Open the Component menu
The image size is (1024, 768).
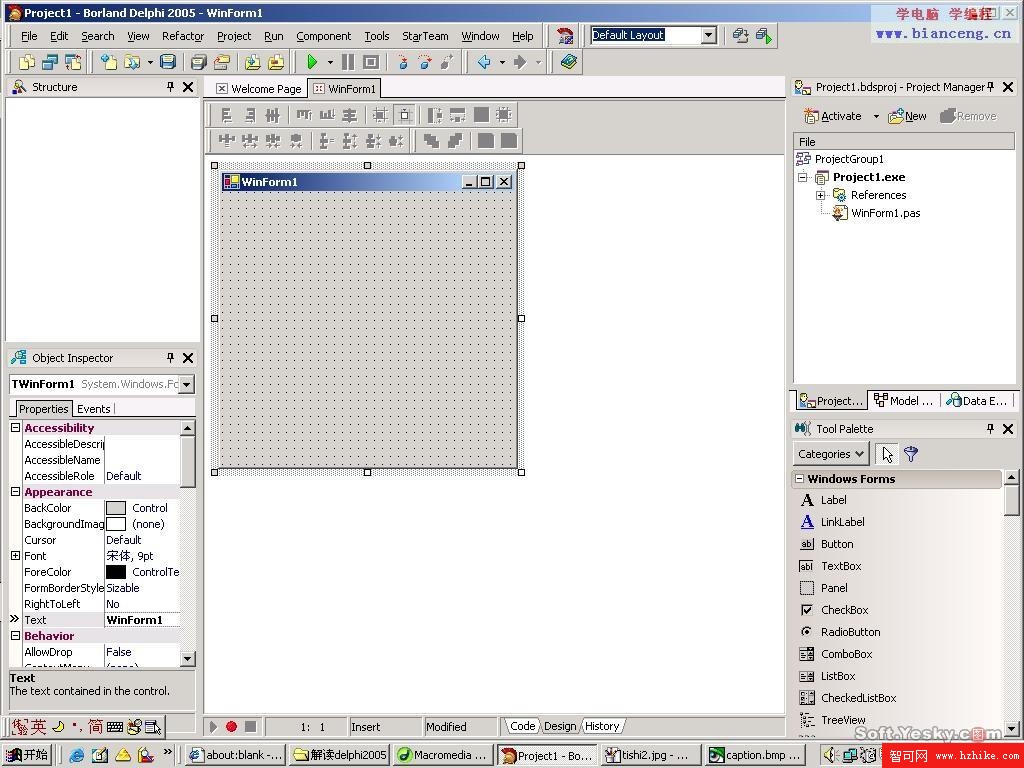pyautogui.click(x=323, y=36)
